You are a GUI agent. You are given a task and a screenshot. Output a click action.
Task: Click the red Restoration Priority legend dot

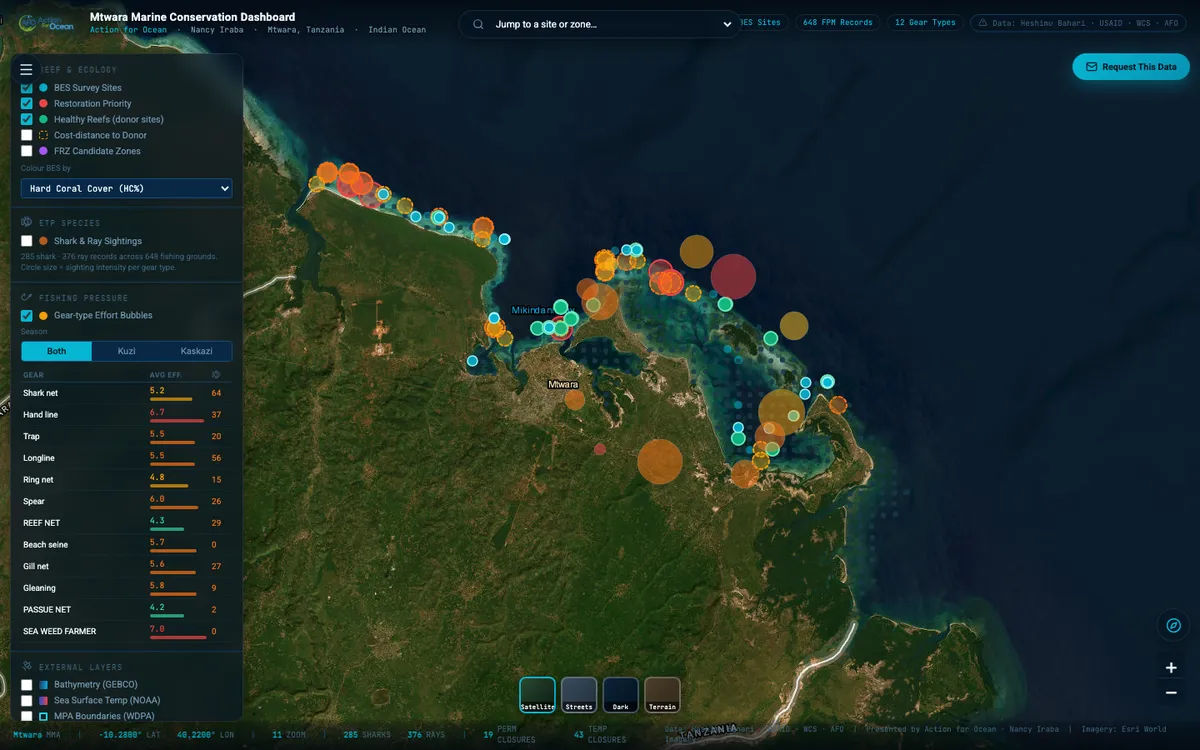click(x=43, y=104)
